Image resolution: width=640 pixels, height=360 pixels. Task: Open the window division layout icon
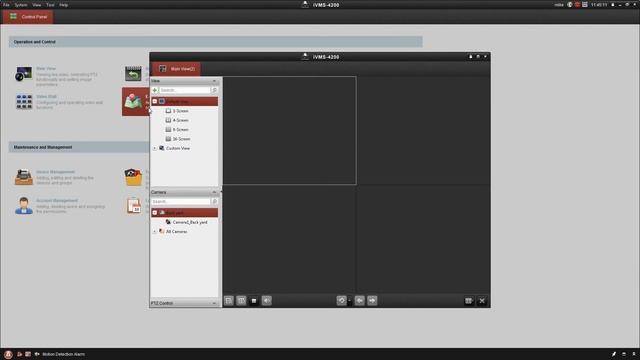coord(469,301)
